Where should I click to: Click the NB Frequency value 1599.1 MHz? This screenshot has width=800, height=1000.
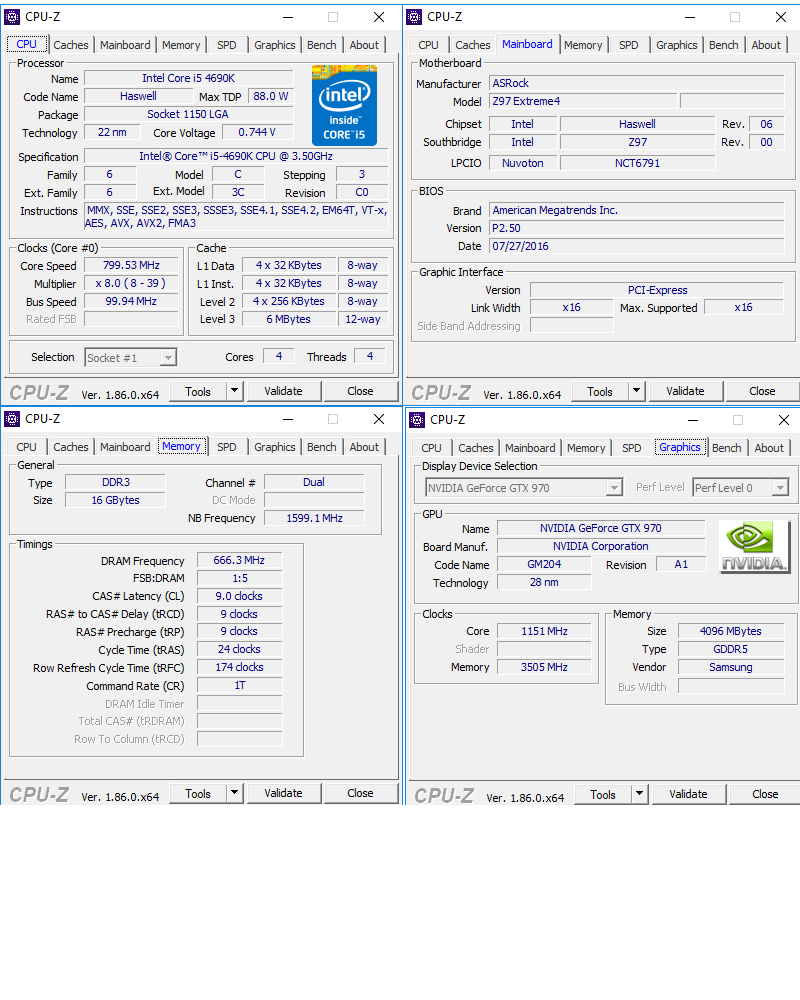coord(315,518)
